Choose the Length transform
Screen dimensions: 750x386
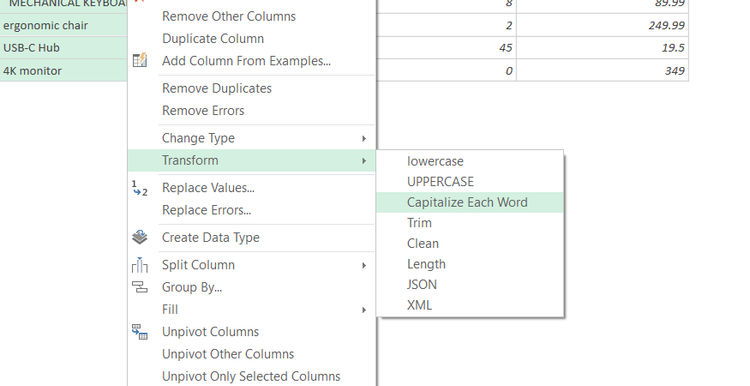470,264
